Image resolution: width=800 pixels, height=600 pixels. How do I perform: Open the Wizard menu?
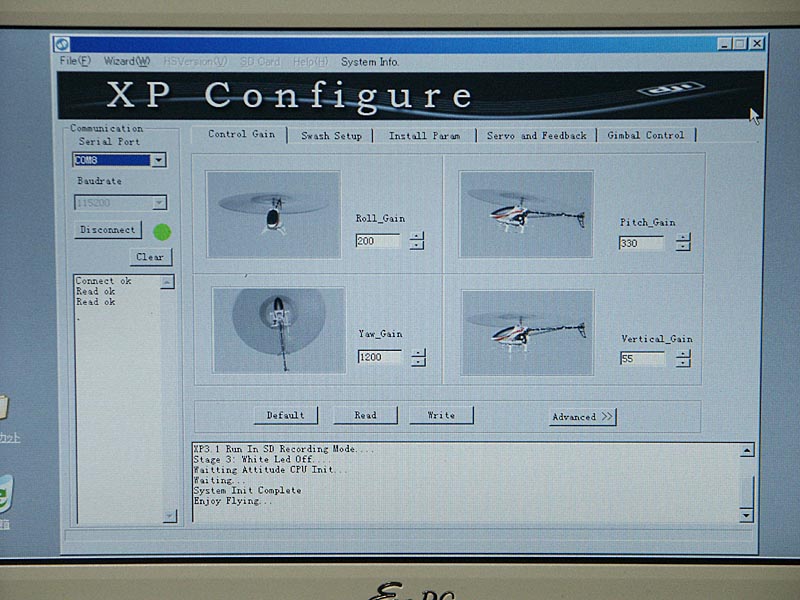(x=126, y=62)
